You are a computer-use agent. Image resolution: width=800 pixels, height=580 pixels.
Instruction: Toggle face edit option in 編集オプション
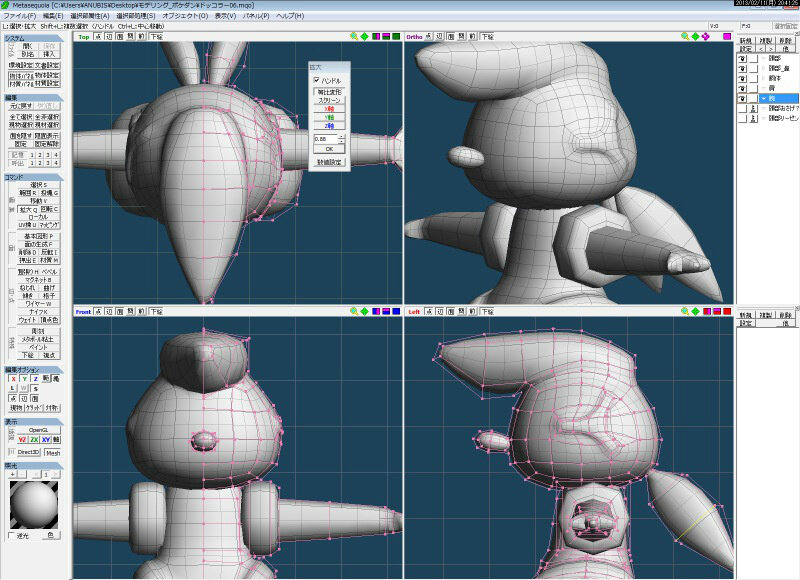click(x=35, y=398)
